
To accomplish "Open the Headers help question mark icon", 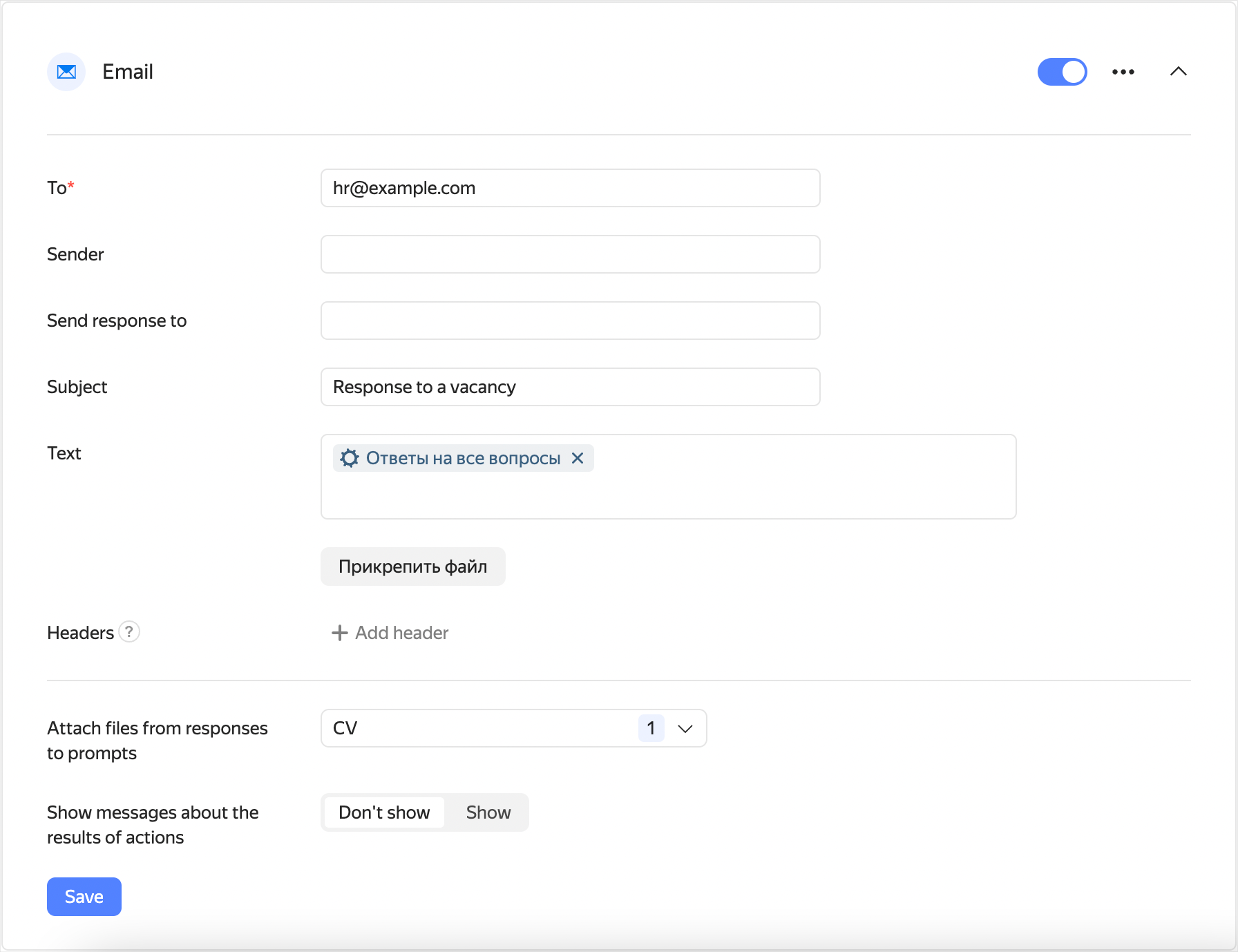I will tap(129, 632).
